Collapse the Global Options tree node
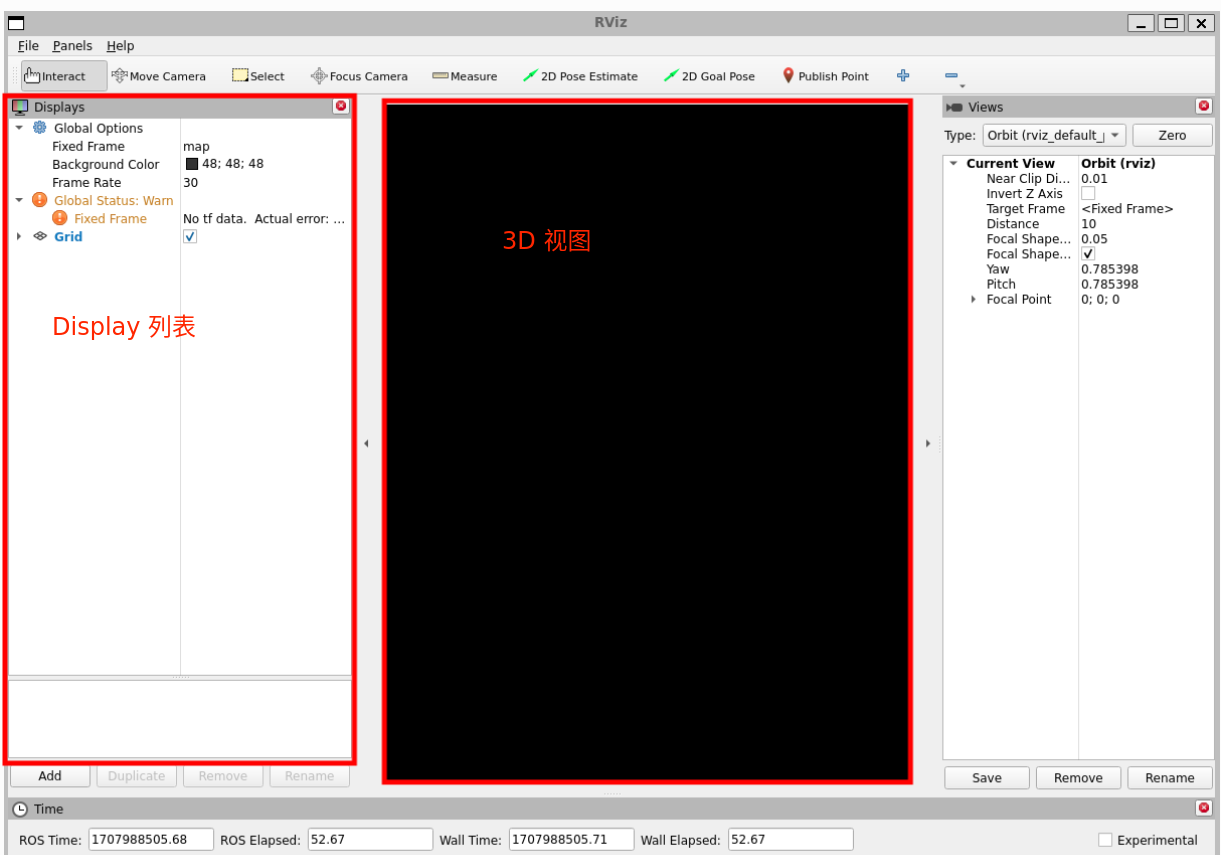The width and height of the screenshot is (1221, 855). pyautogui.click(x=19, y=128)
